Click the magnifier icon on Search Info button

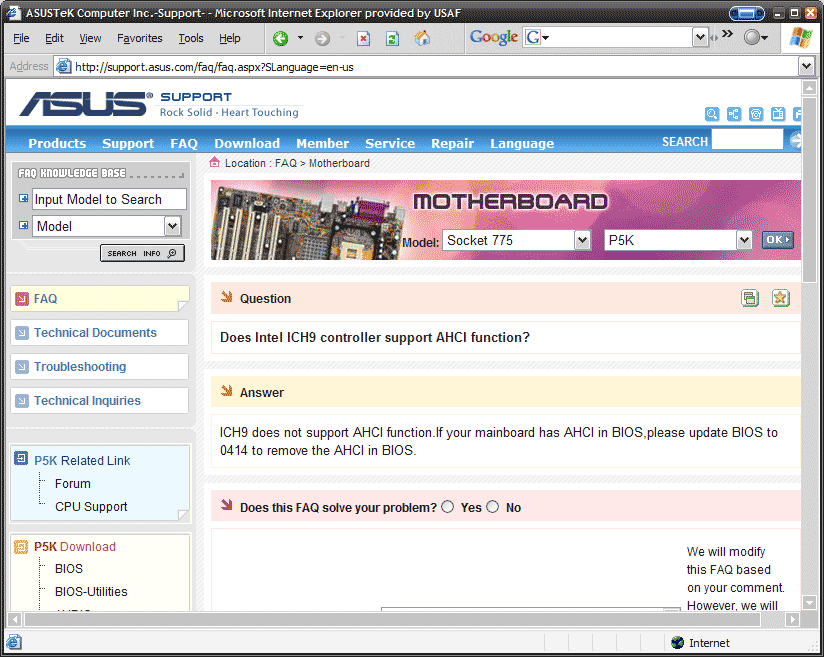[172, 253]
